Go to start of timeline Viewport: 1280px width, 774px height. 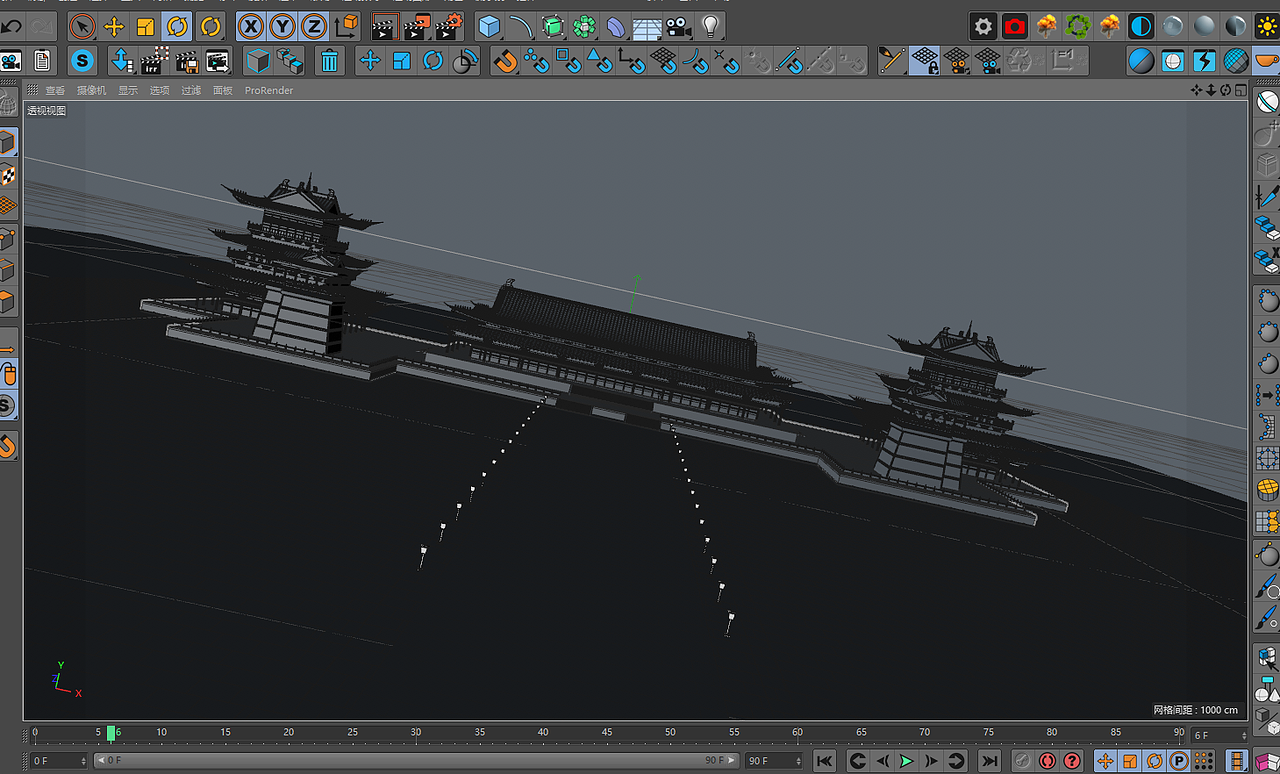tap(824, 761)
